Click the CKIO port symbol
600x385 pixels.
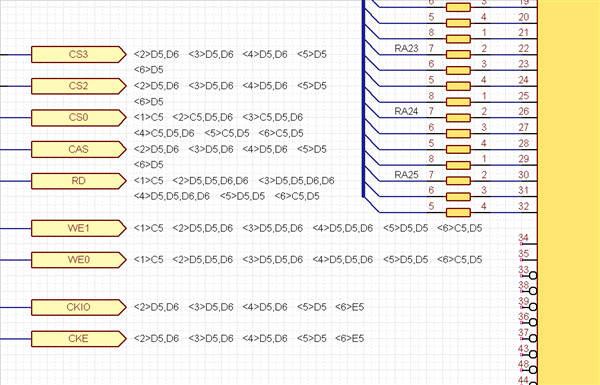(x=78, y=307)
